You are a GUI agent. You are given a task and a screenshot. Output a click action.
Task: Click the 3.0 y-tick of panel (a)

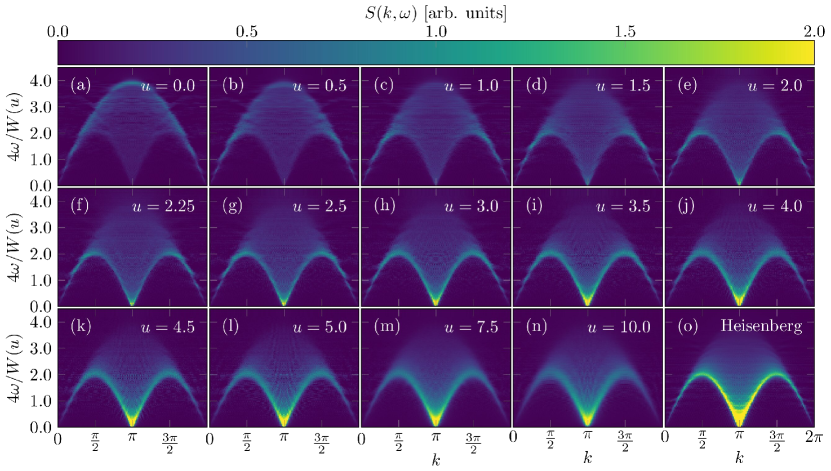[x=40, y=107]
